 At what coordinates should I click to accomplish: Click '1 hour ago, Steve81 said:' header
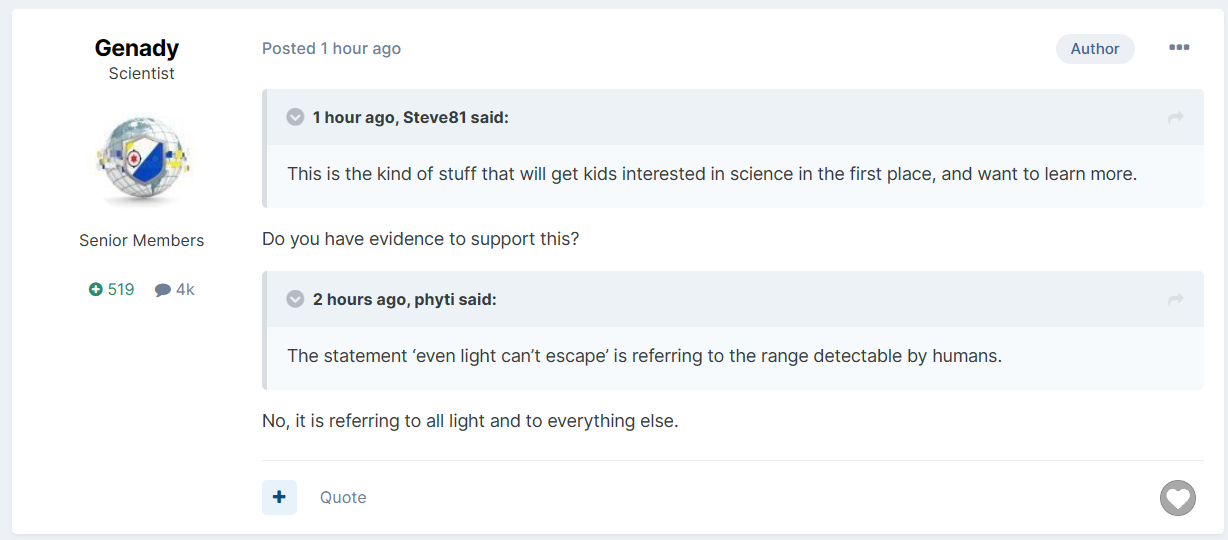[410, 117]
